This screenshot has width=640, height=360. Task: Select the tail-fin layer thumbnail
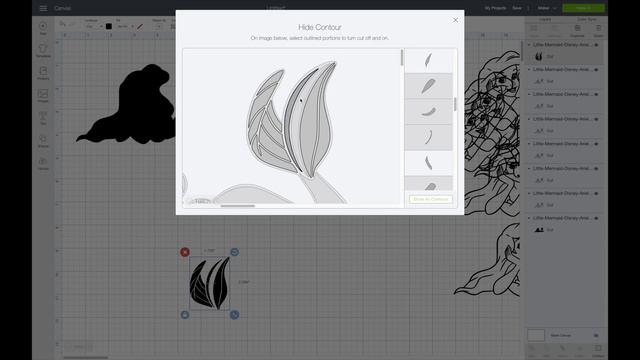(539, 57)
